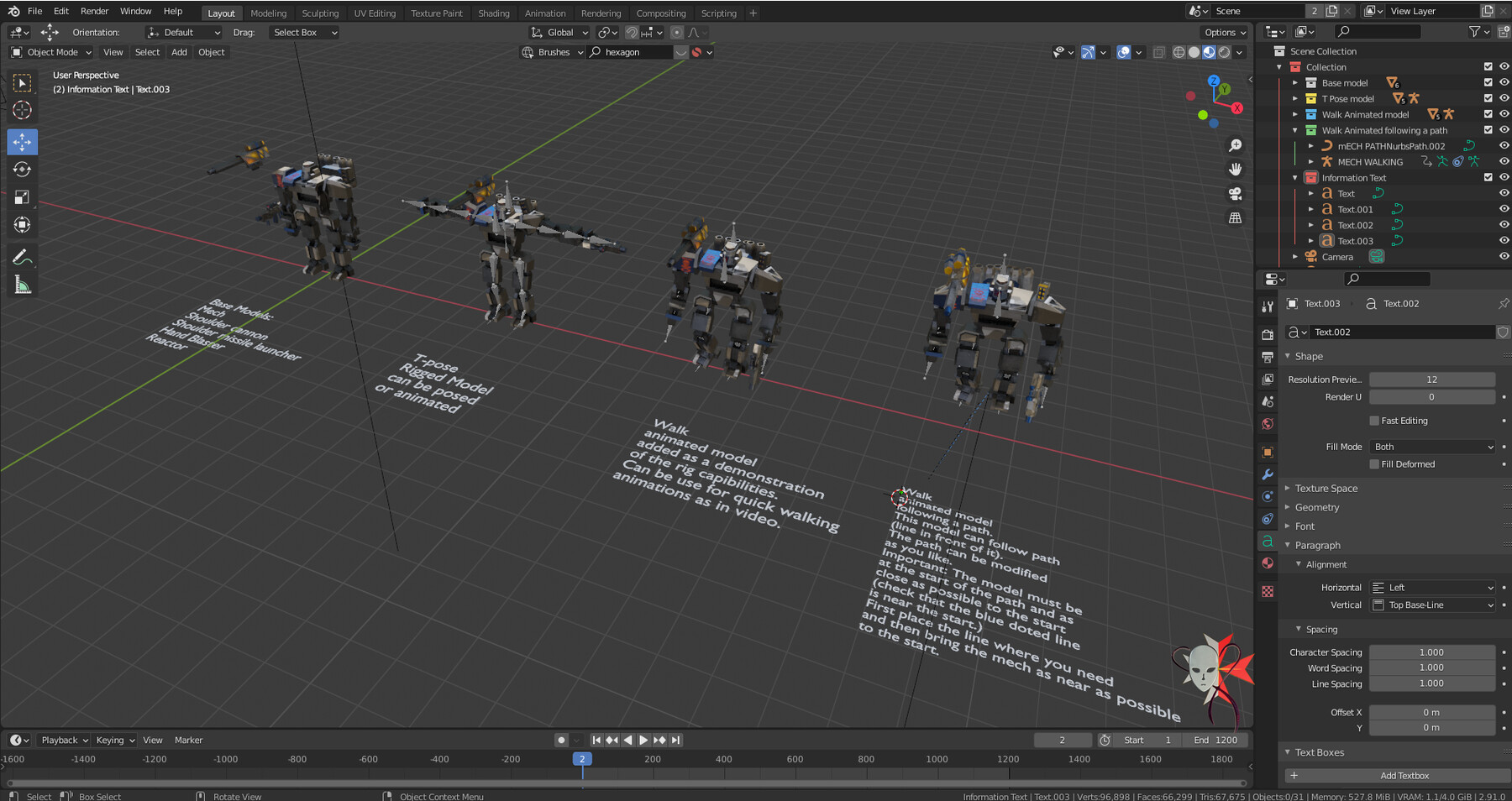
Task: Select the Annotate tool
Action: tap(22, 256)
